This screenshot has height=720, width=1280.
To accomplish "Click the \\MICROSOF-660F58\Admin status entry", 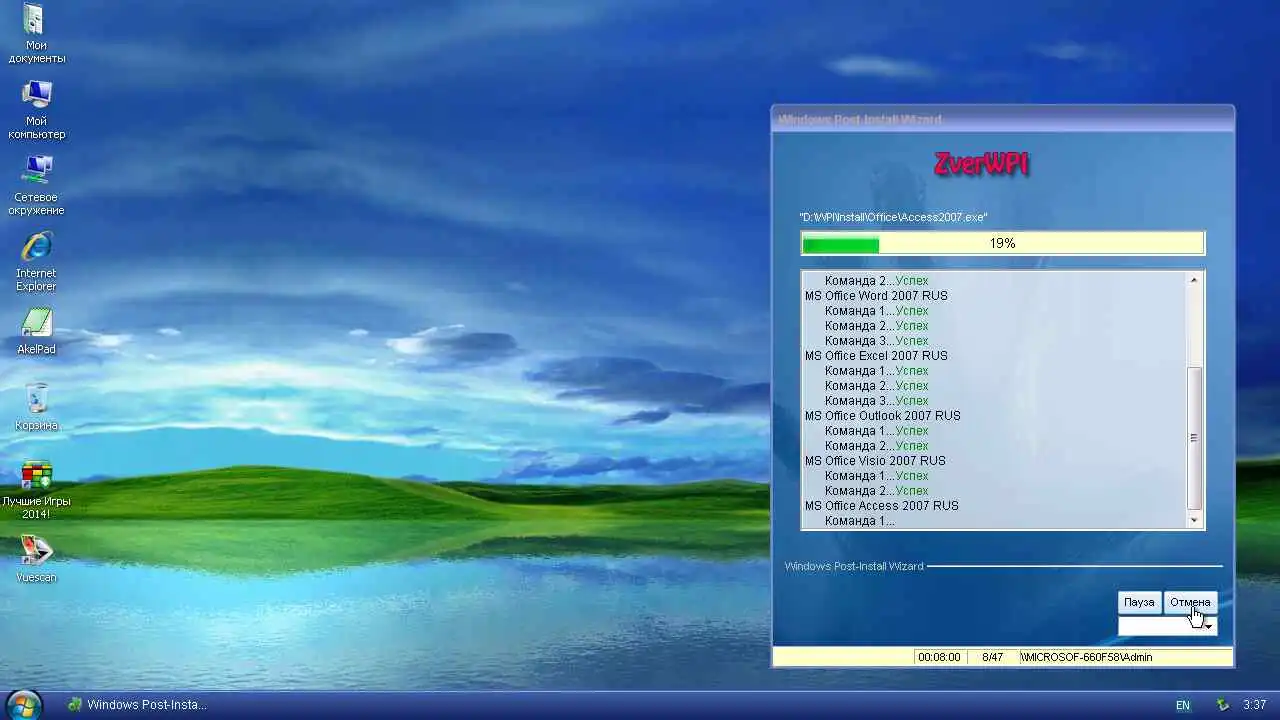I will point(1125,657).
